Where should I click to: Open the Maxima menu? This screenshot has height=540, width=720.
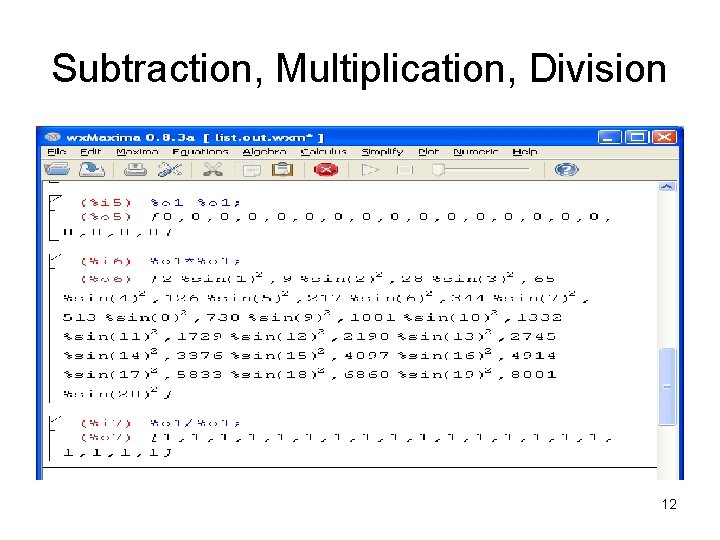pyautogui.click(x=137, y=152)
